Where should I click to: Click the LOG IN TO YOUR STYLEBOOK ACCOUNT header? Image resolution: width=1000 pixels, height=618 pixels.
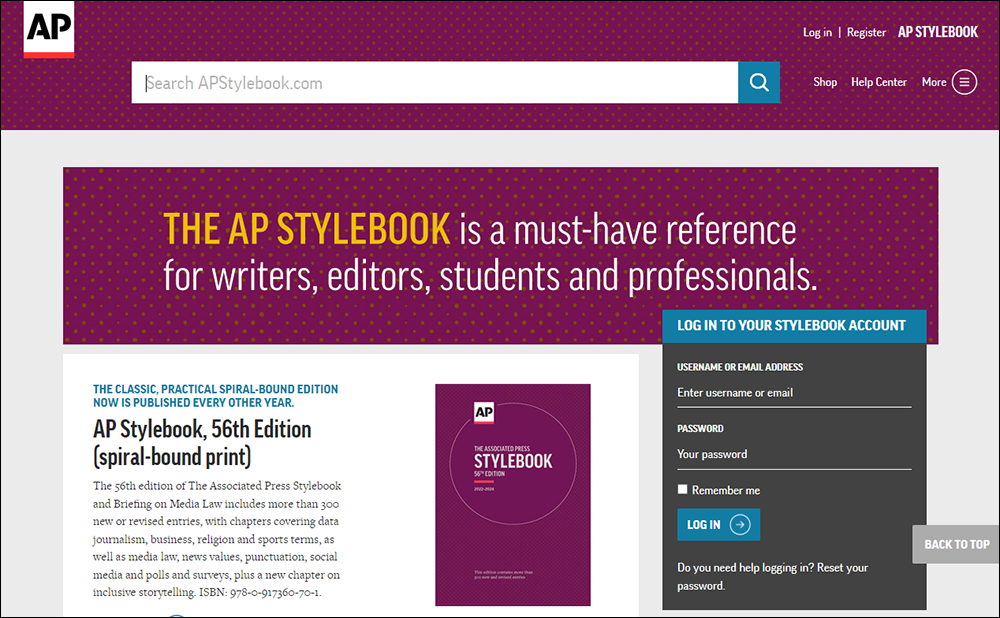pyautogui.click(x=794, y=326)
